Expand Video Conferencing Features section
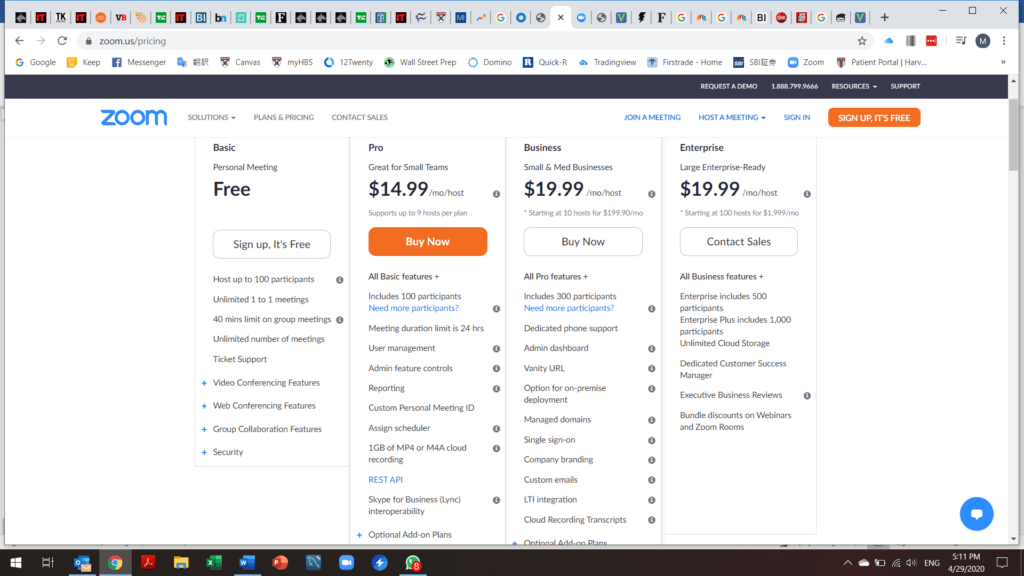Viewport: 1024px width, 576px height. pos(266,383)
